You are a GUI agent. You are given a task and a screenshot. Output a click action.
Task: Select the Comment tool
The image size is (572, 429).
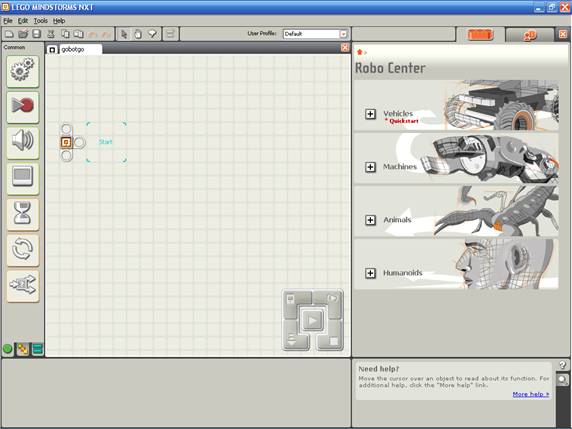coord(152,34)
